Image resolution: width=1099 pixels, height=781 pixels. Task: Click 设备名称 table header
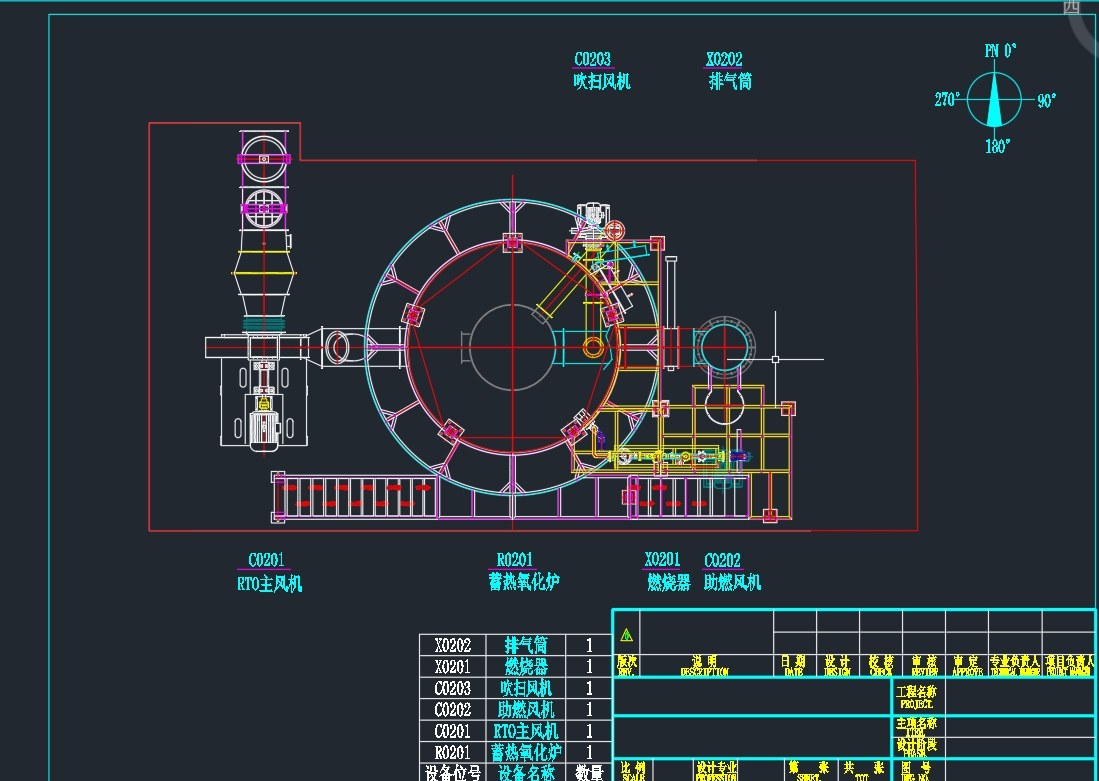point(526,773)
